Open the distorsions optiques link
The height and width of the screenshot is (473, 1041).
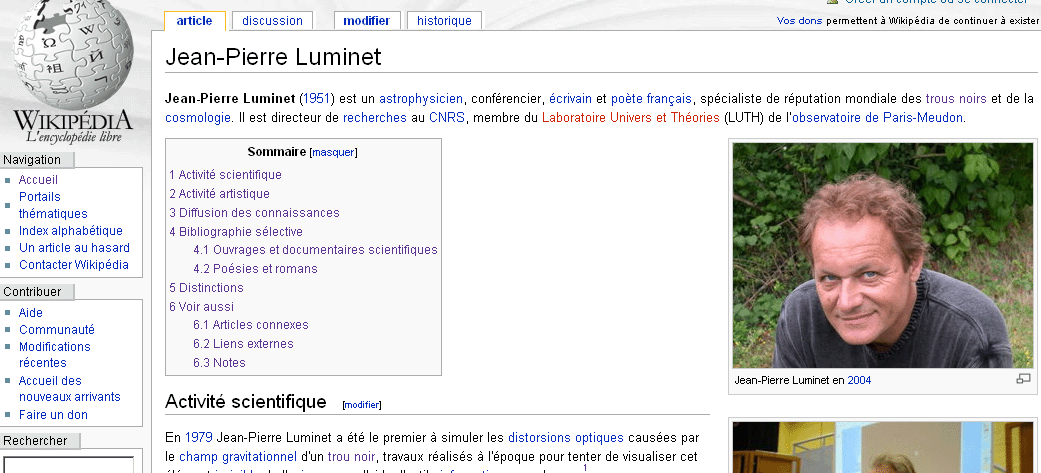coord(566,438)
